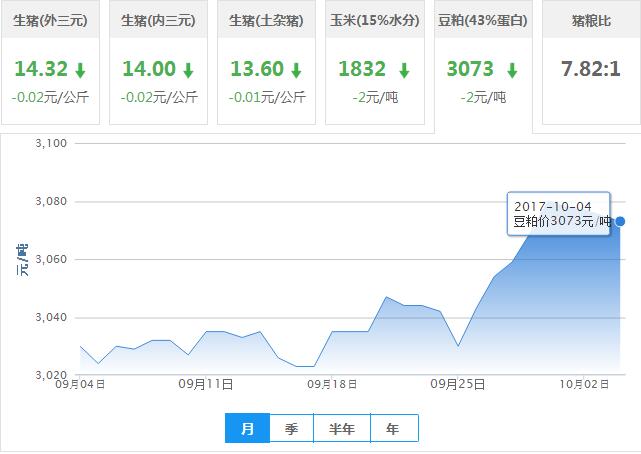The height and width of the screenshot is (454, 641).
Task: Open the 猪粮比 ratio tab
Action: [591, 62]
